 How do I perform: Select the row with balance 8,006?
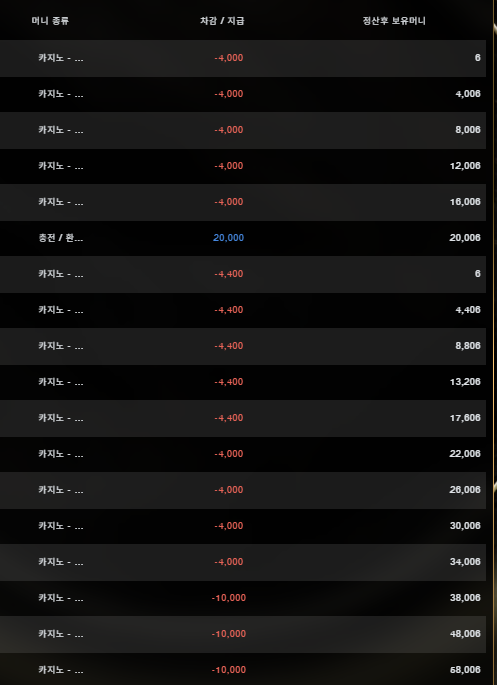243,130
